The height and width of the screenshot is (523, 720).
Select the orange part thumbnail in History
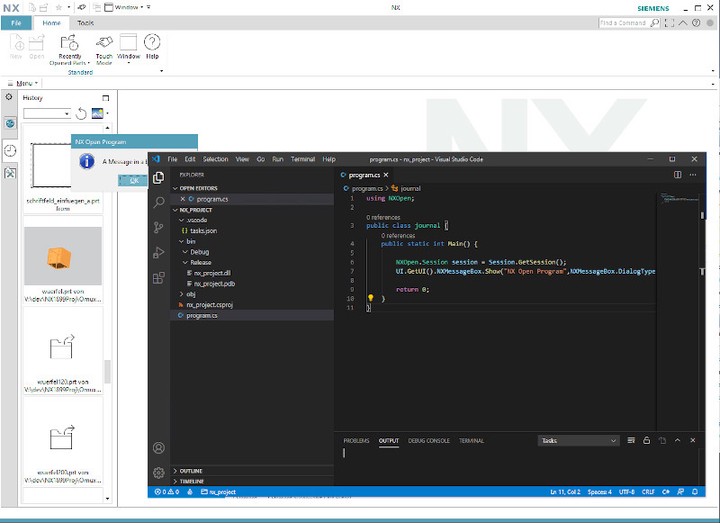pos(62,258)
